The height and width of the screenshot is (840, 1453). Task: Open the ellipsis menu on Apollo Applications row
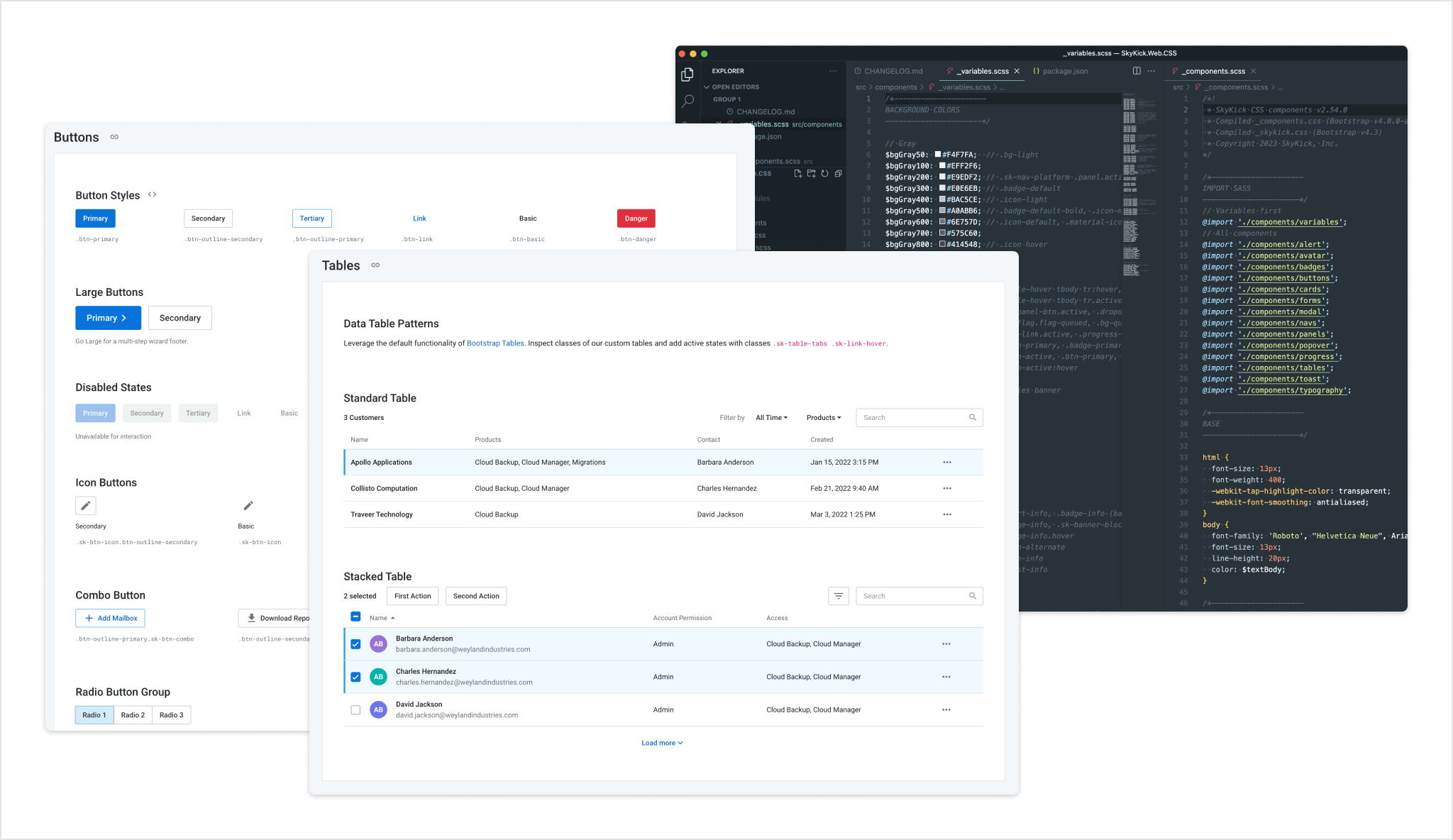[x=946, y=462]
